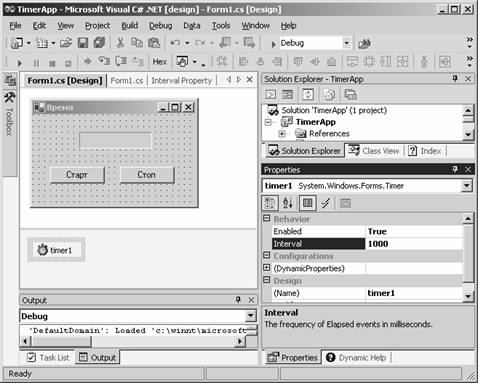Click the Paste toolbar icon
The width and height of the screenshot is (478, 383).
click(x=154, y=43)
